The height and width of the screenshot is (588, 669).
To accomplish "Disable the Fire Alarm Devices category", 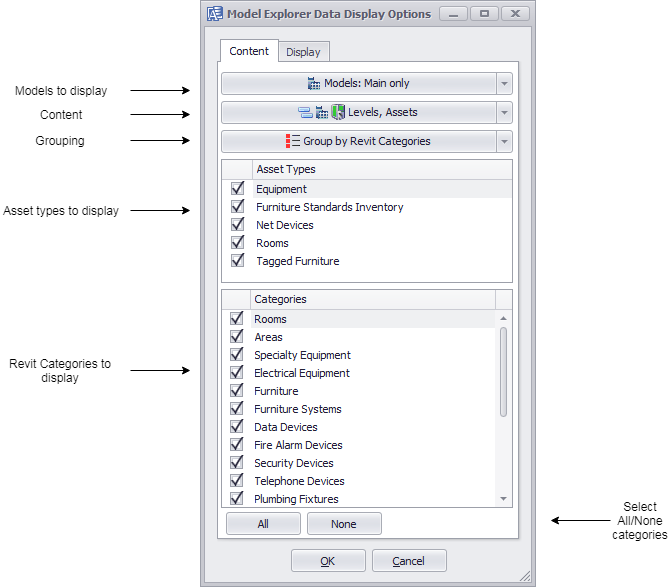I will (237, 445).
